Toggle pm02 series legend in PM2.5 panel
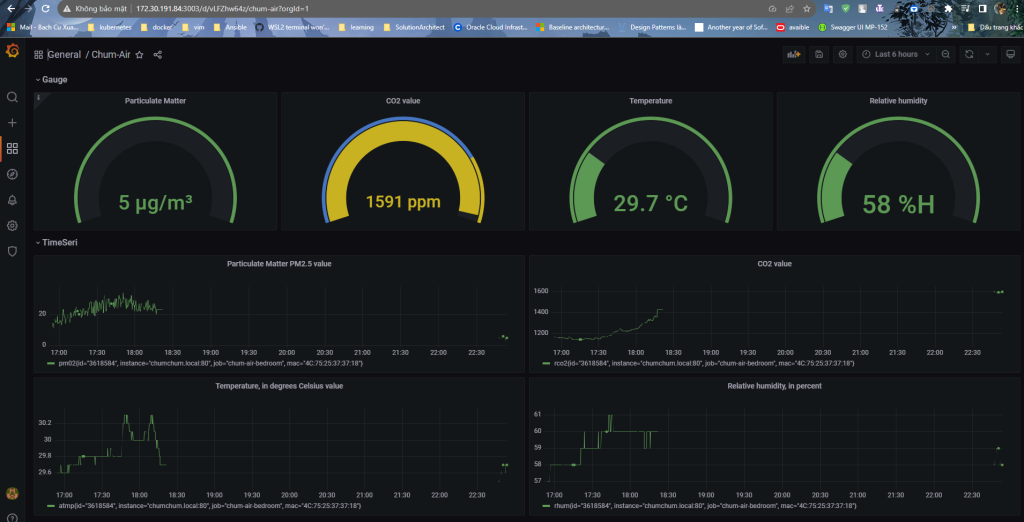This screenshot has height=522, width=1024. (x=206, y=363)
